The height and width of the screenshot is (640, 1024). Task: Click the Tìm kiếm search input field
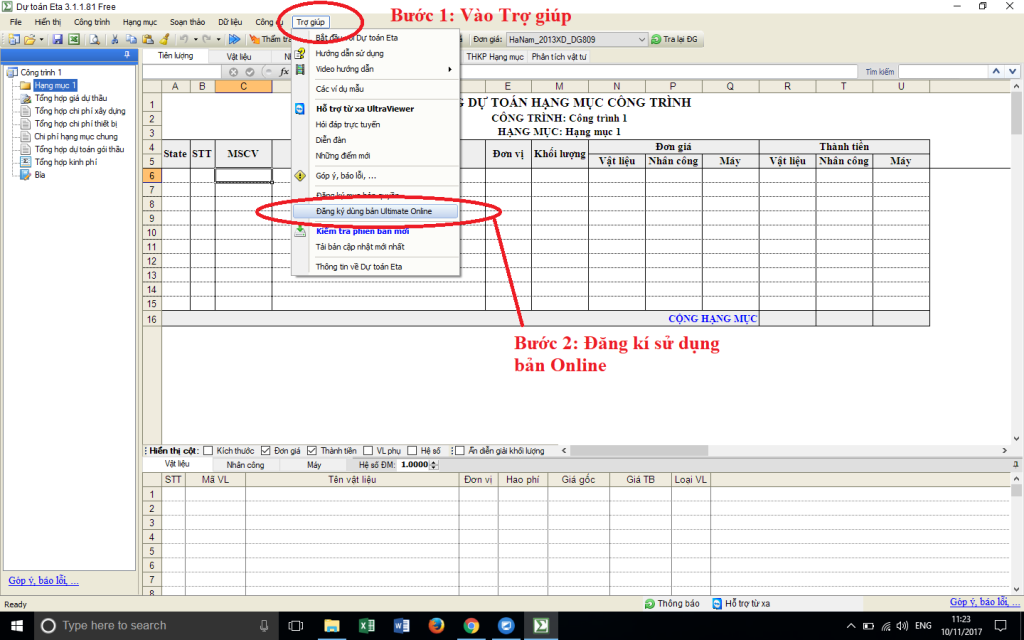click(940, 72)
